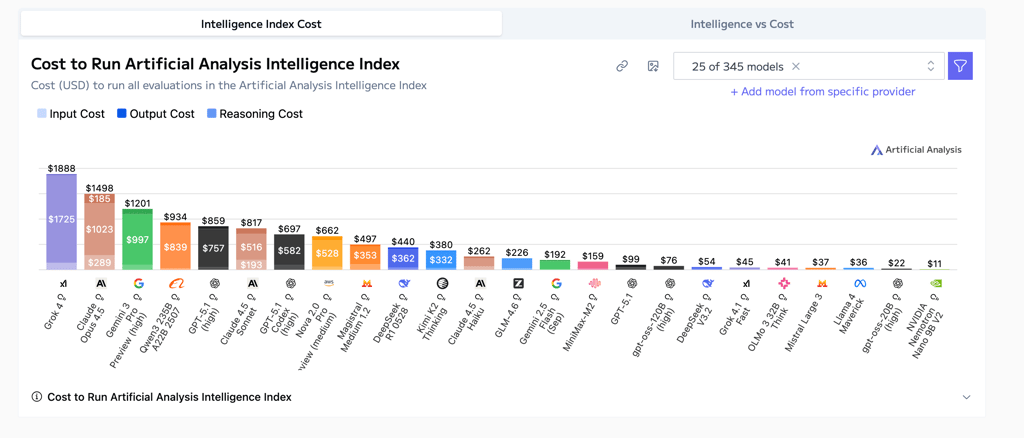Click the $1498 total above the Claude Opus 4.5 bar
1024x438 pixels.
[x=99, y=188]
